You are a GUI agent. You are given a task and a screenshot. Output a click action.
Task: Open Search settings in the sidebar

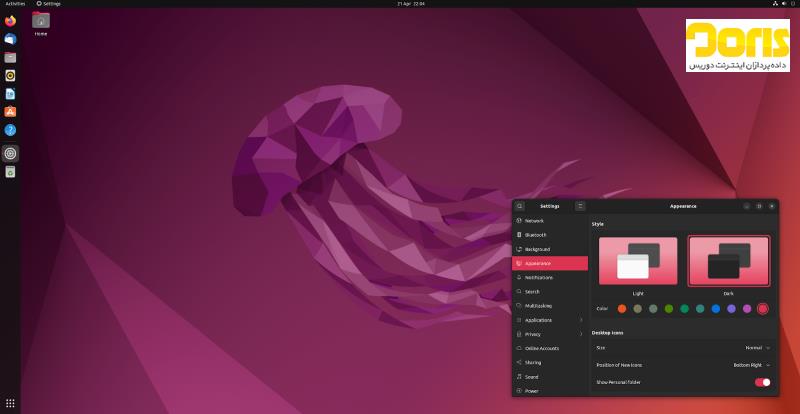550,291
